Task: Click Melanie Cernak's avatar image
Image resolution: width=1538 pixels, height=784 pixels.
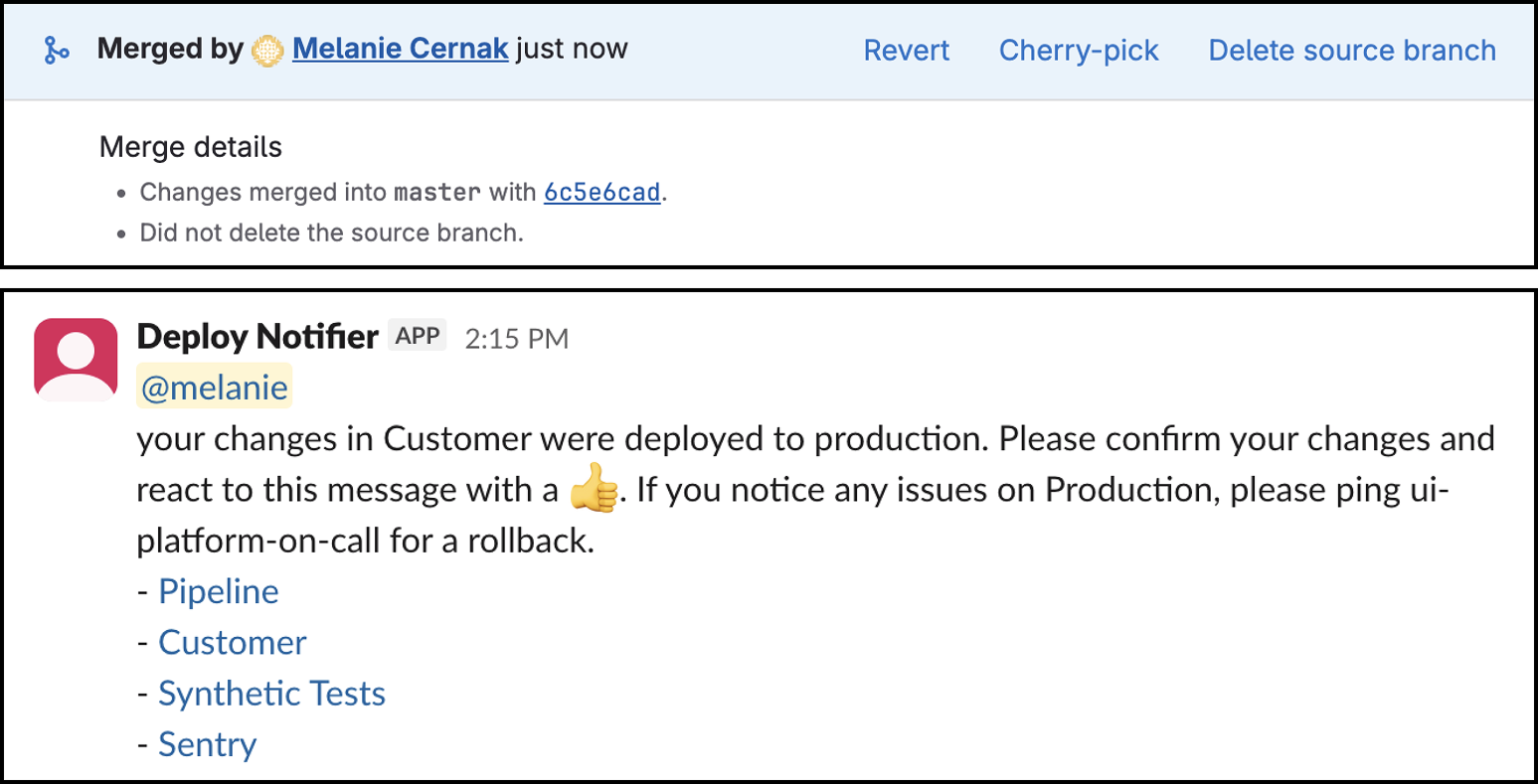Action: coord(267,50)
